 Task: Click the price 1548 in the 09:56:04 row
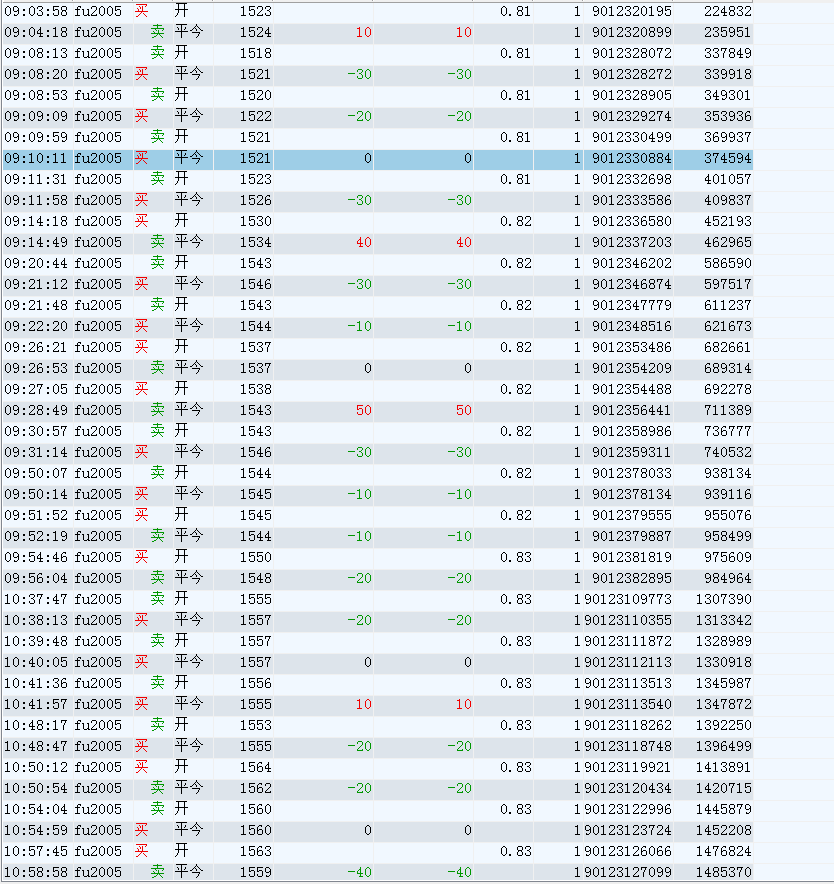tap(255, 578)
